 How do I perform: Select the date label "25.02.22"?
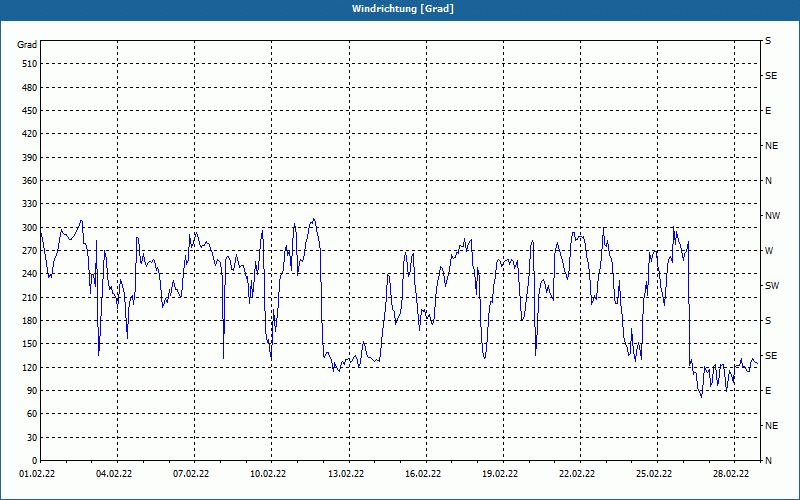click(x=654, y=474)
